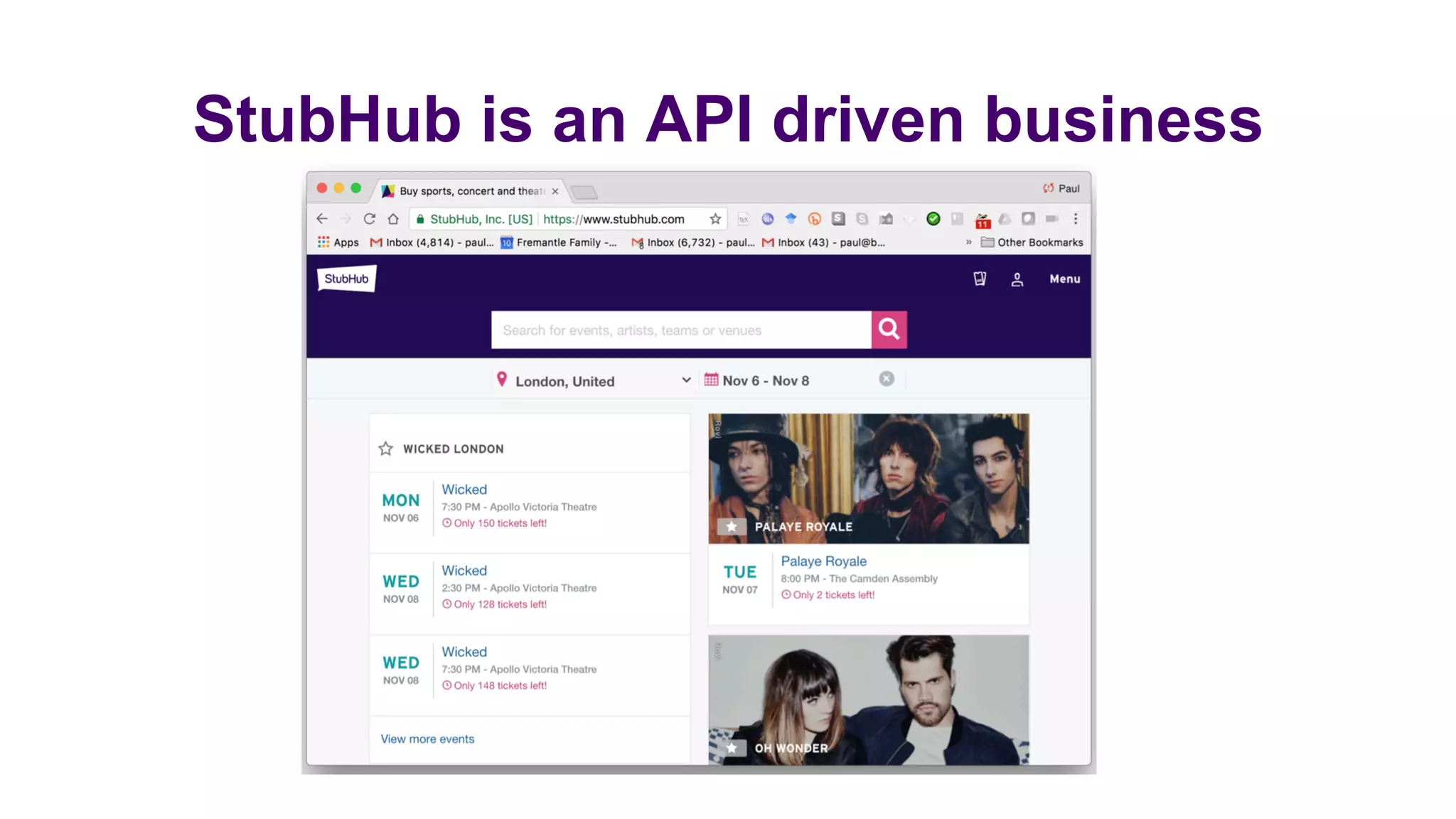Click the user account profile icon
Screen dimensions: 1456x819
point(1017,279)
